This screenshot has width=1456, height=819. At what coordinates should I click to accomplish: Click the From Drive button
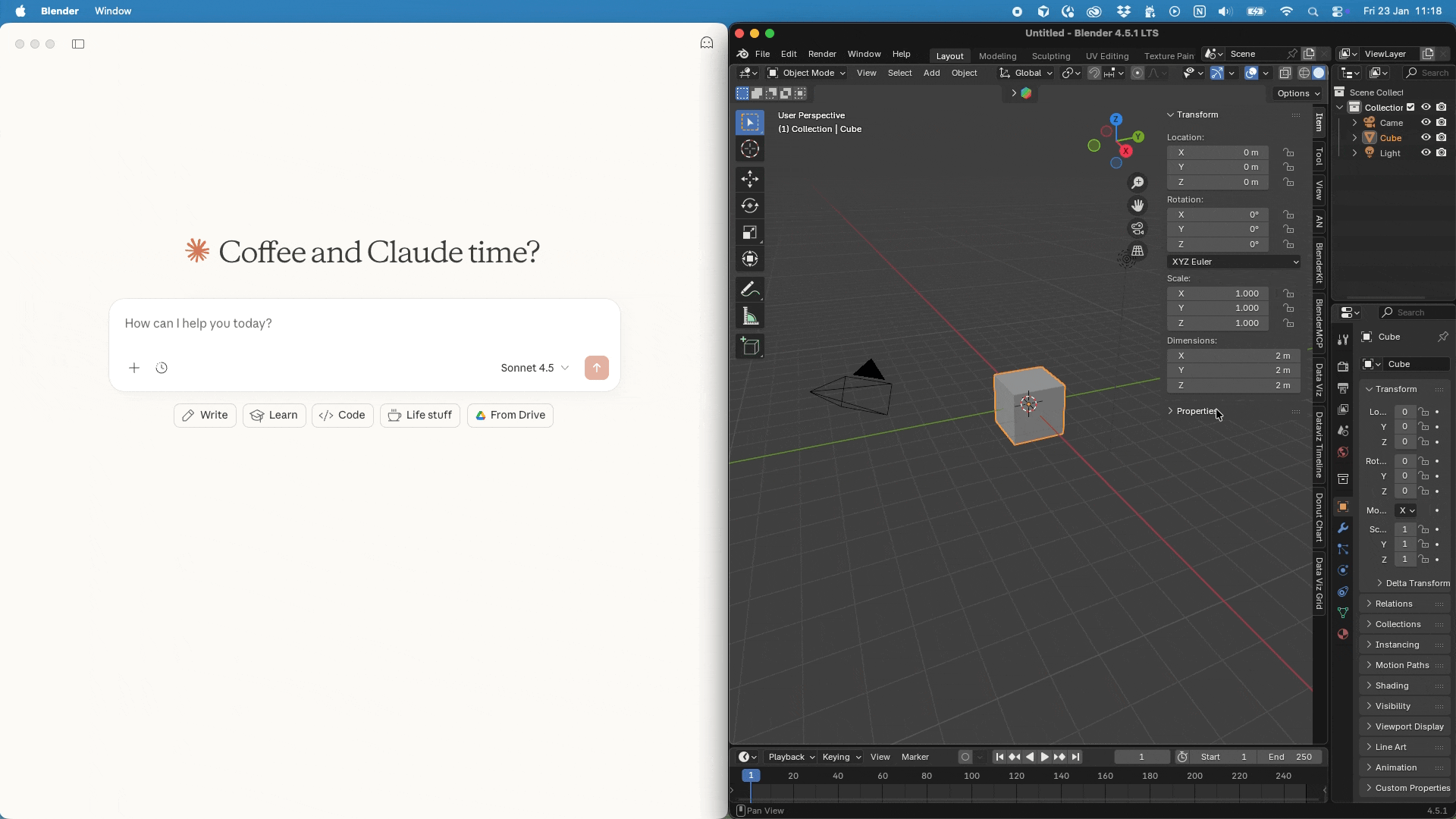tap(510, 416)
